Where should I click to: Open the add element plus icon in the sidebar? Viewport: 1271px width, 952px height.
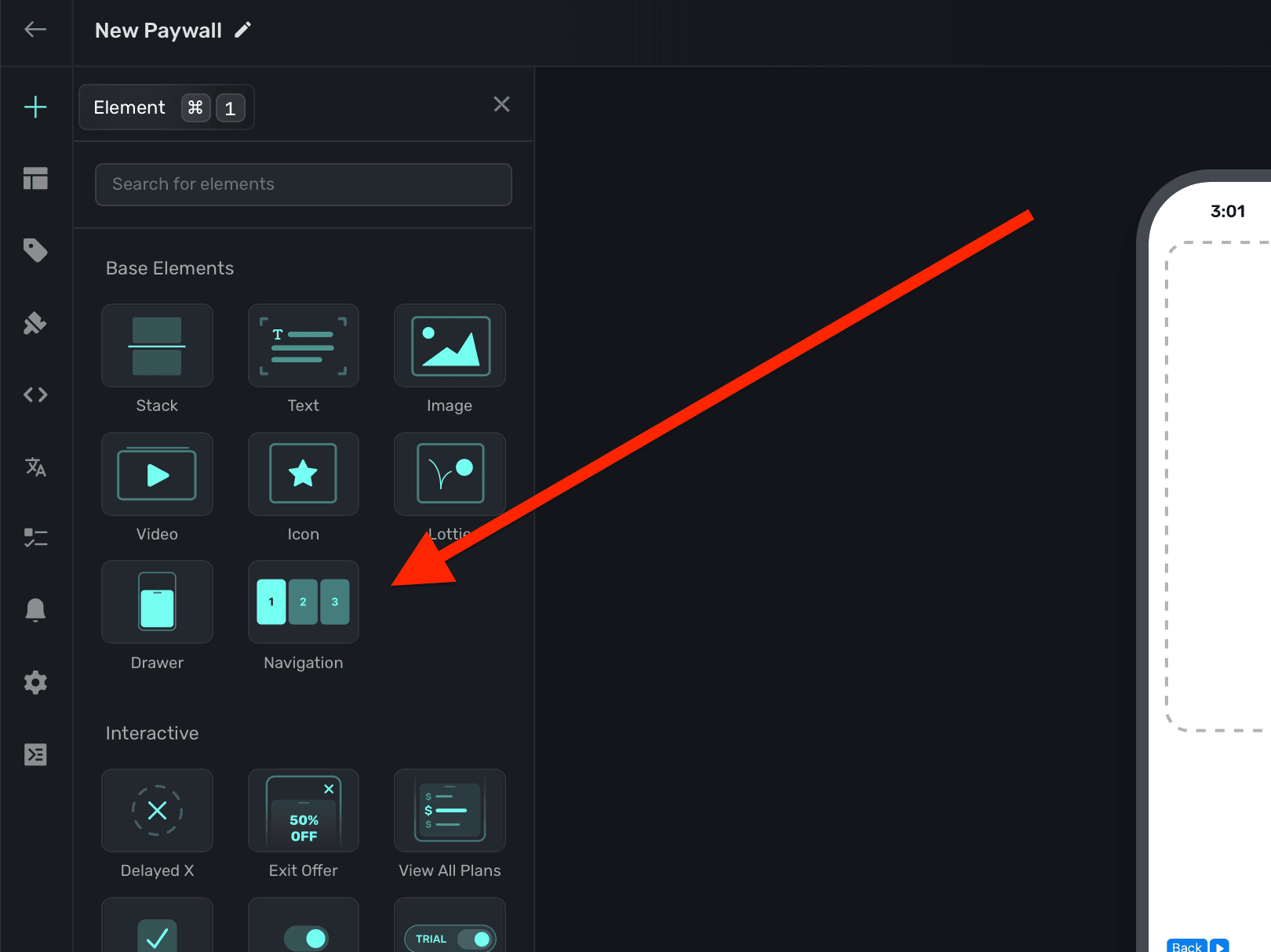pos(35,107)
